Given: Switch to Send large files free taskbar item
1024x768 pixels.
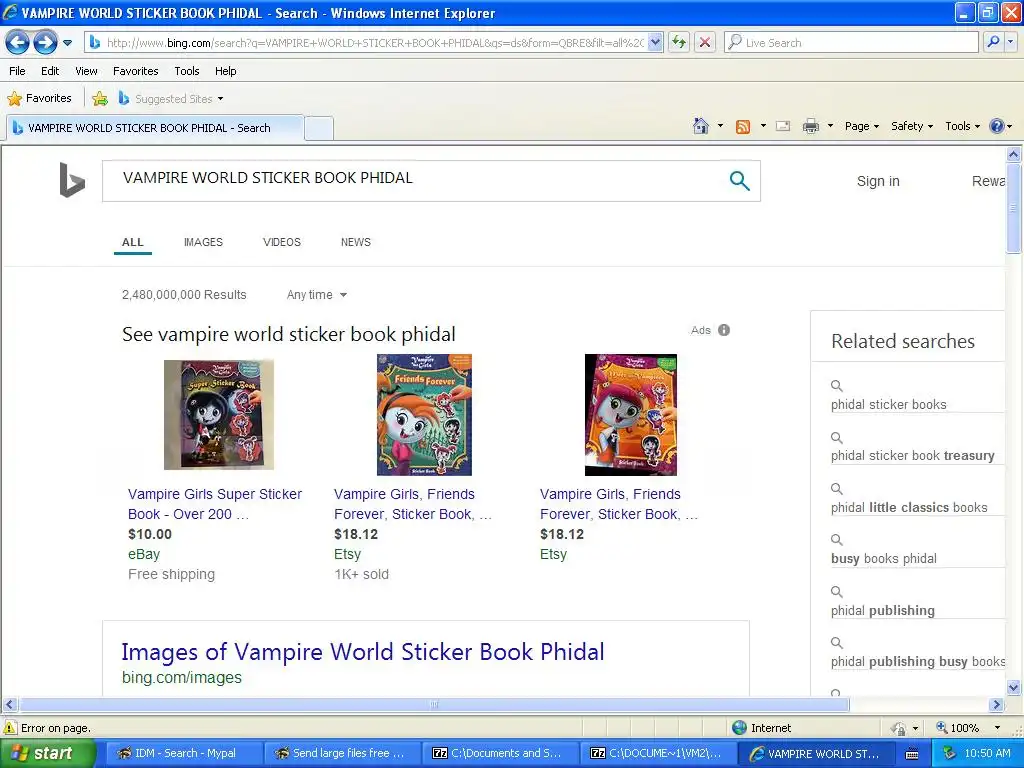Looking at the screenshot, I should coord(344,753).
